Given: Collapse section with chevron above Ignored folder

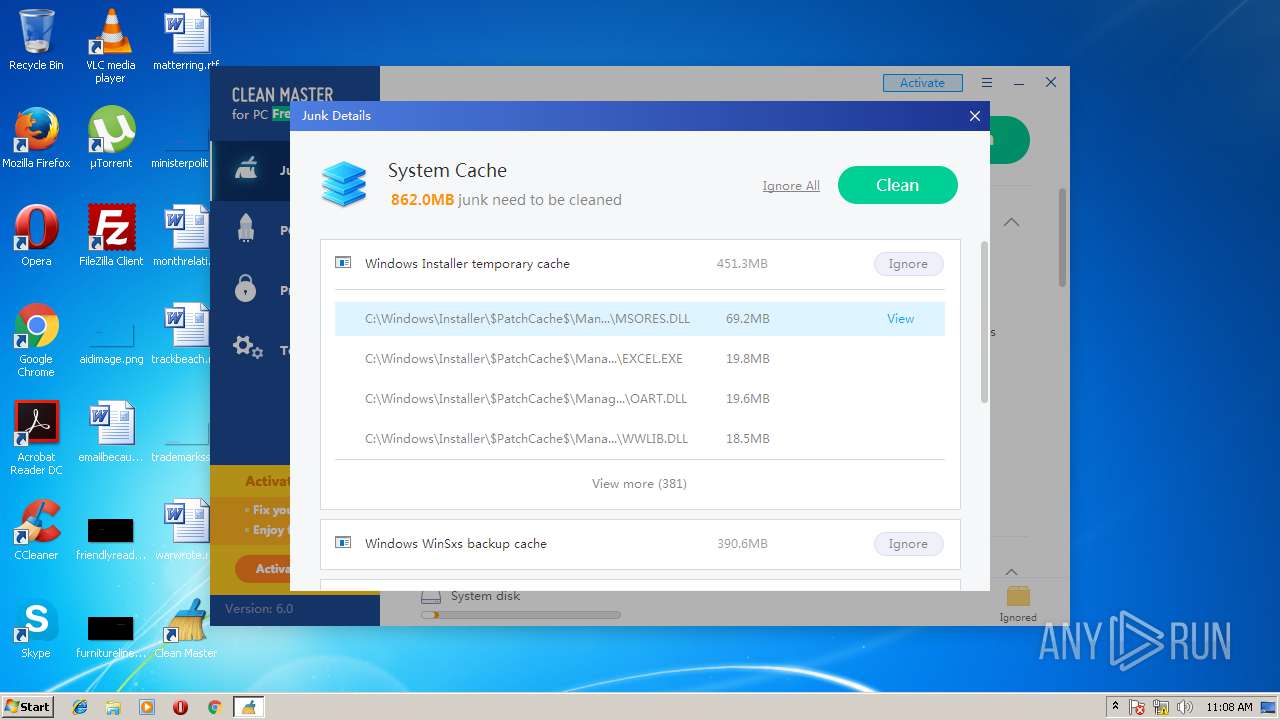Looking at the screenshot, I should [x=1011, y=571].
